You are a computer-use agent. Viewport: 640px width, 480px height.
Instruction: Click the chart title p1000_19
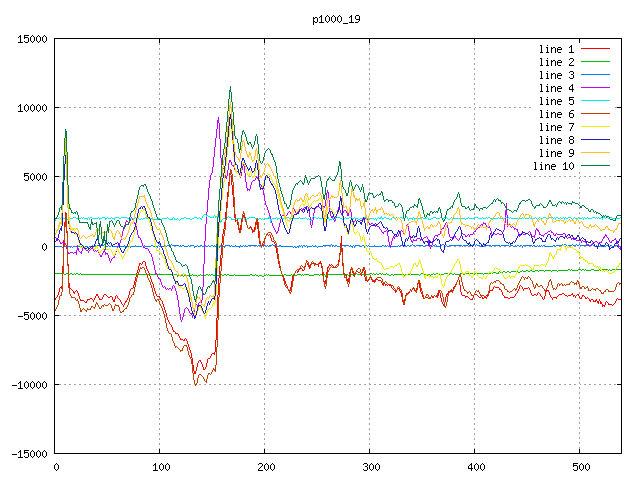337,20
